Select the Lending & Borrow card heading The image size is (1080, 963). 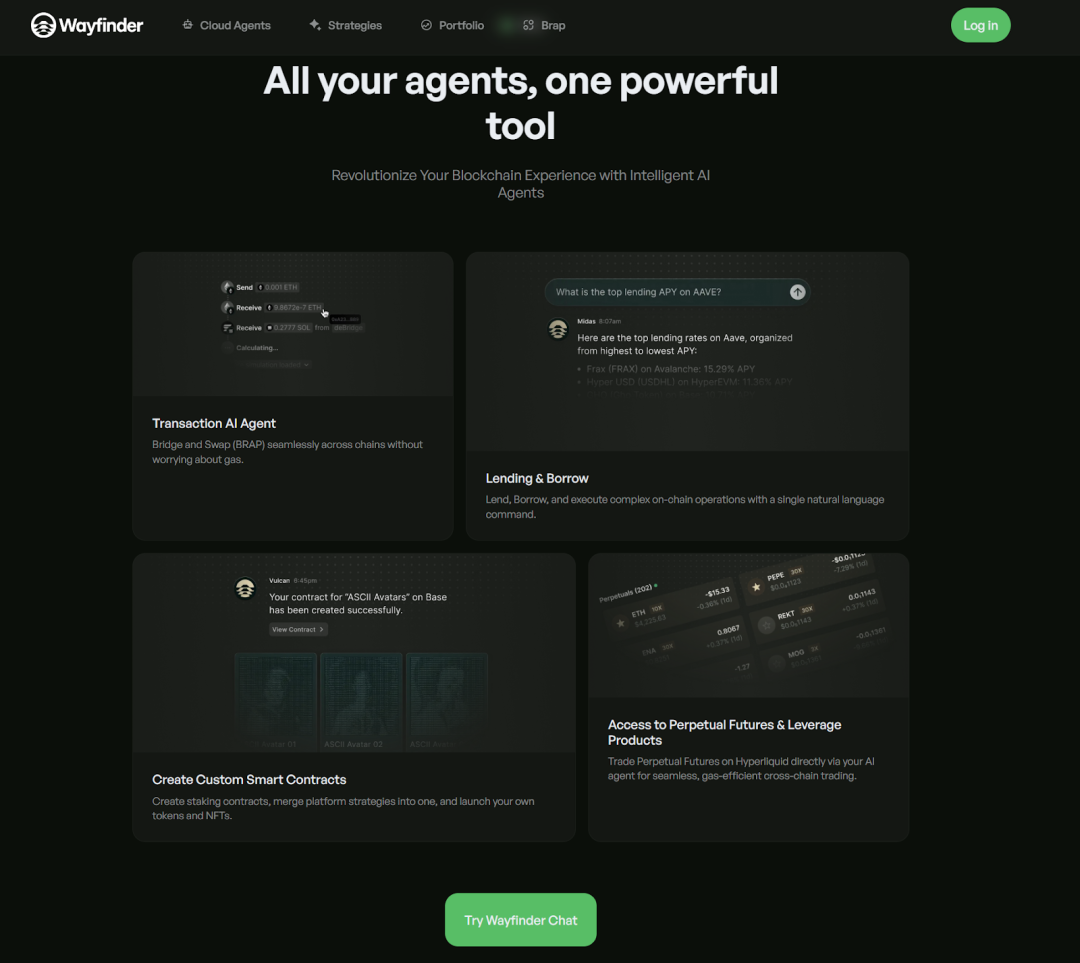click(537, 479)
